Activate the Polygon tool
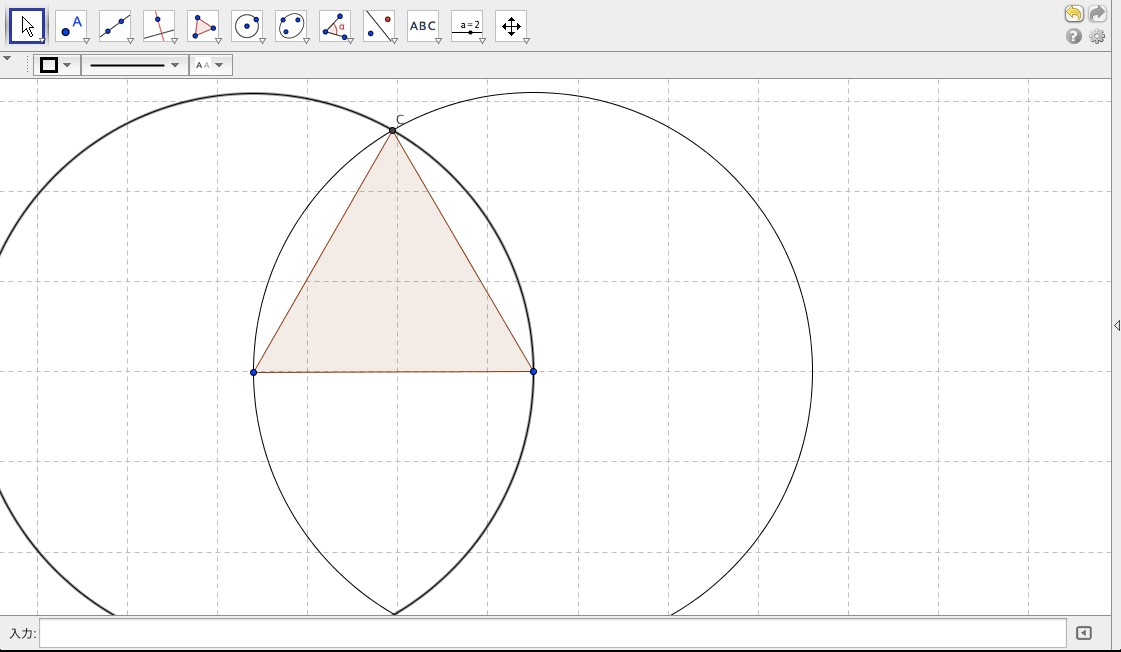 pyautogui.click(x=203, y=26)
